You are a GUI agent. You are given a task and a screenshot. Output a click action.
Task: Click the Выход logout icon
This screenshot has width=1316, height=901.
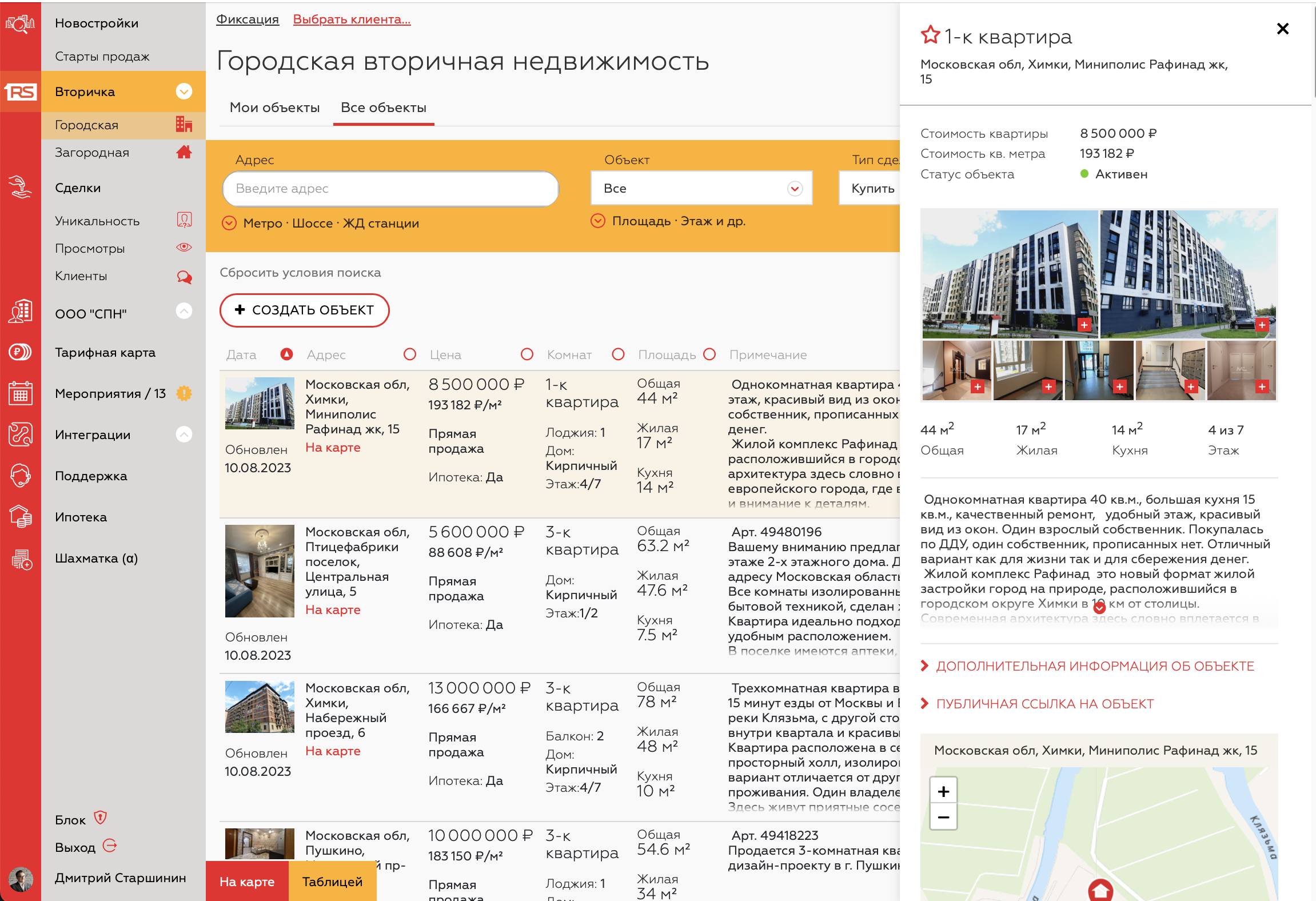pyautogui.click(x=110, y=846)
